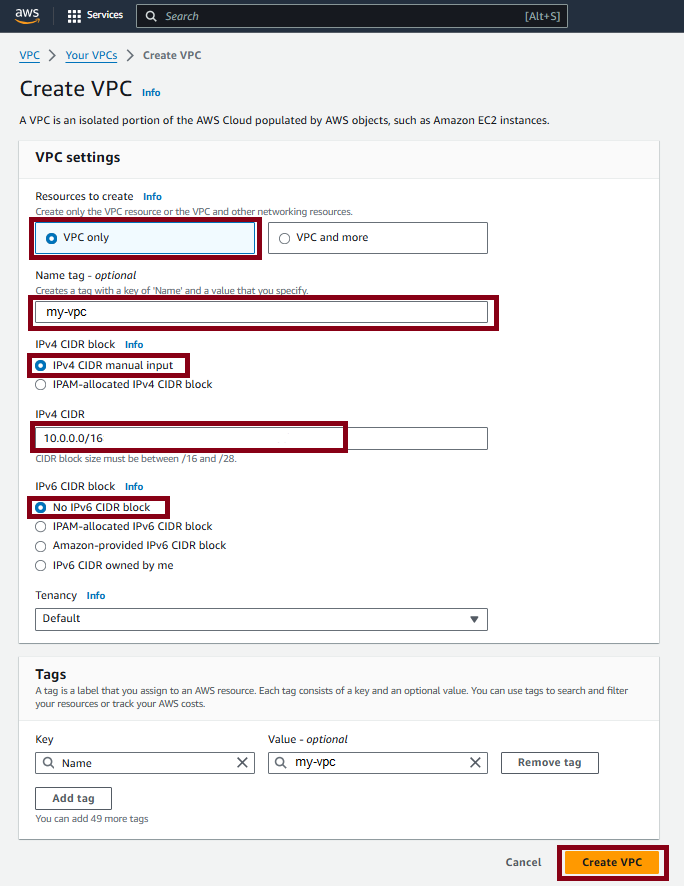Clear the Name key with X icon
This screenshot has height=886, width=684.
[242, 763]
